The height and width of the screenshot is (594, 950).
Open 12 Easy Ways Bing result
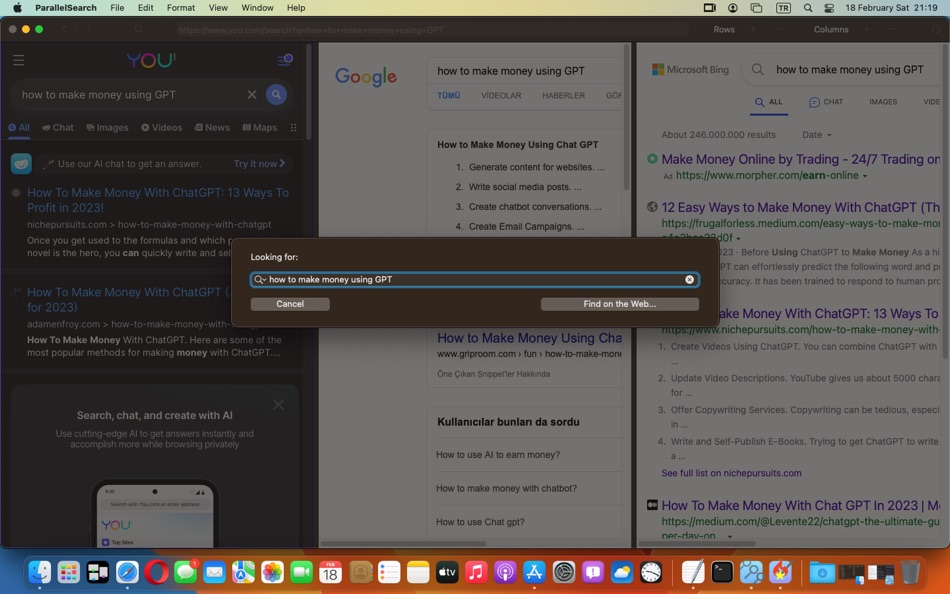click(x=800, y=207)
